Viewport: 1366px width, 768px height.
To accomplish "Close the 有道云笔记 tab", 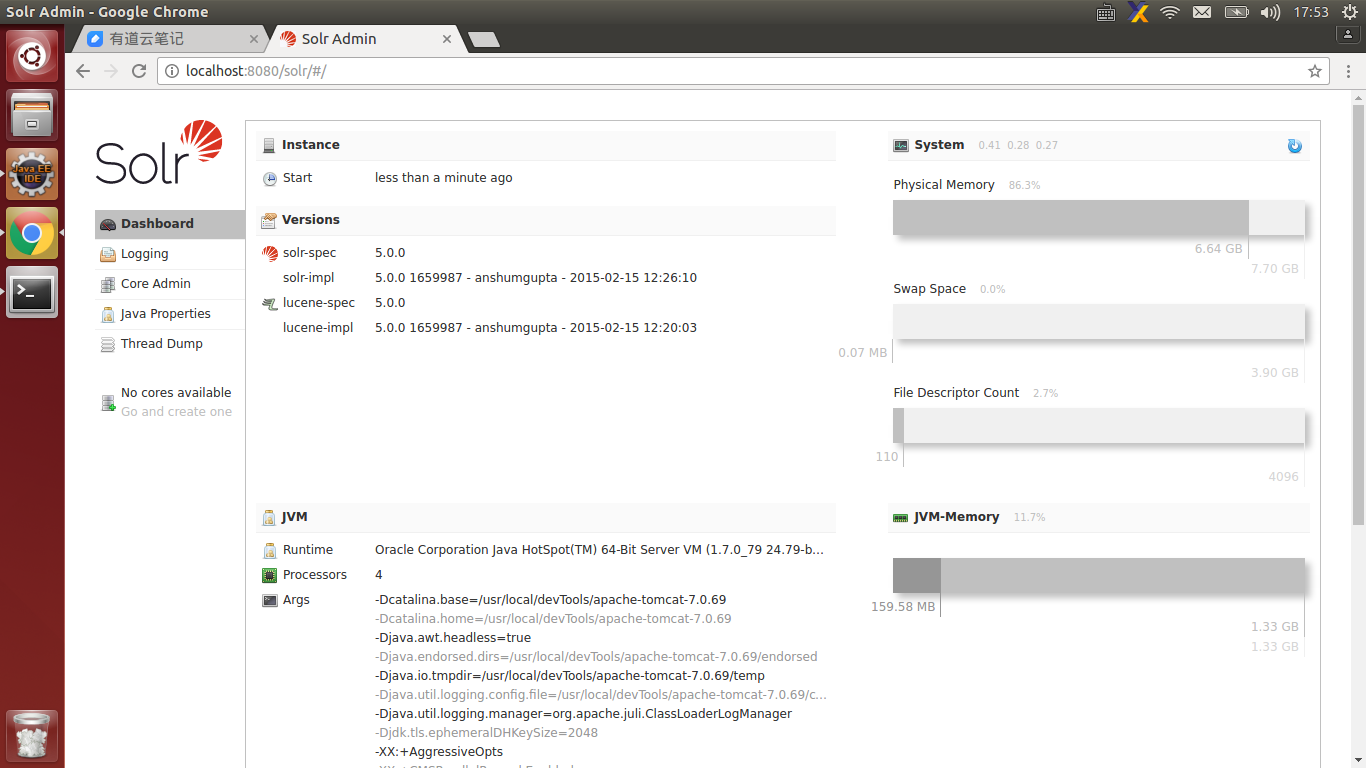I will coord(253,40).
